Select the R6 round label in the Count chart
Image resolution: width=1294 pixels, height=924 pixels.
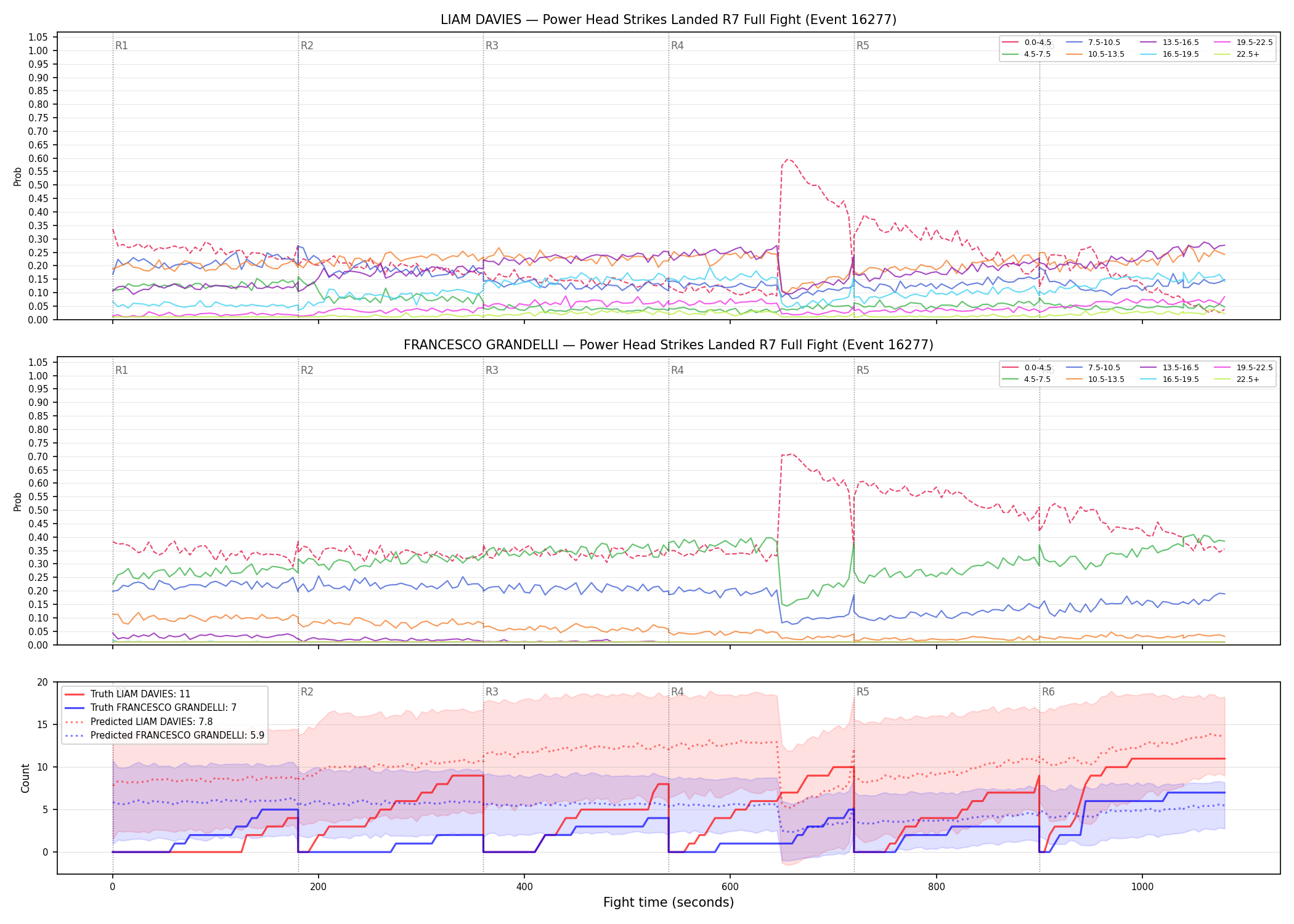coord(1048,692)
